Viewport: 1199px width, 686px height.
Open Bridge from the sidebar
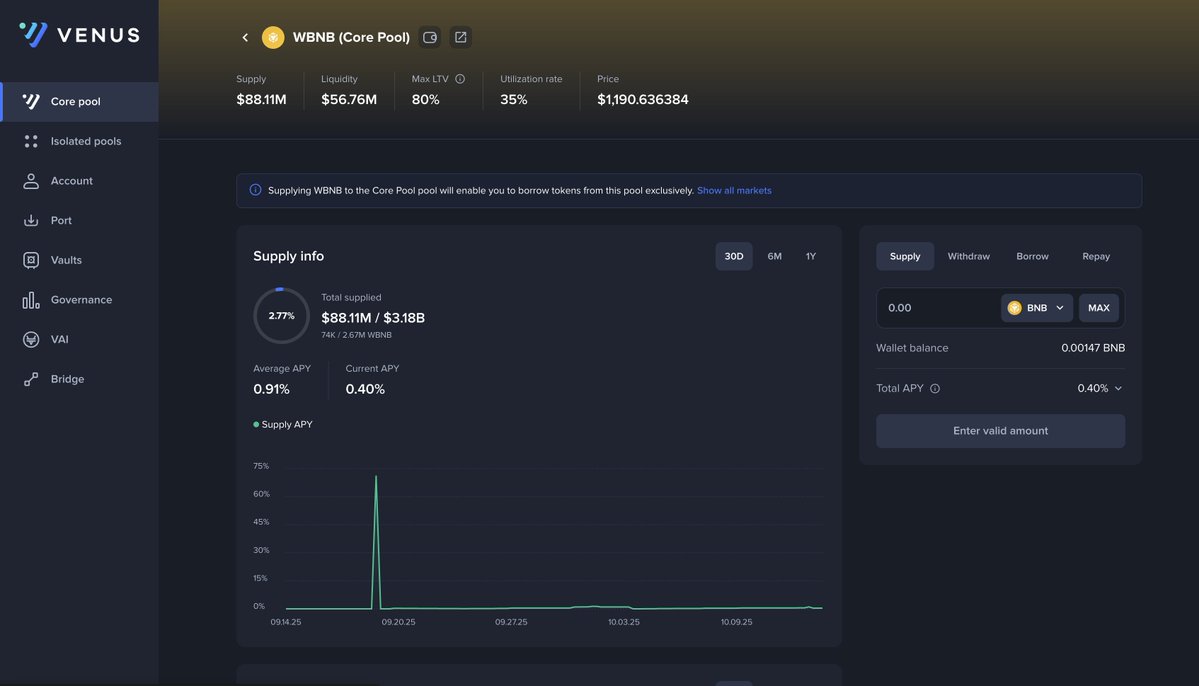pos(80,379)
